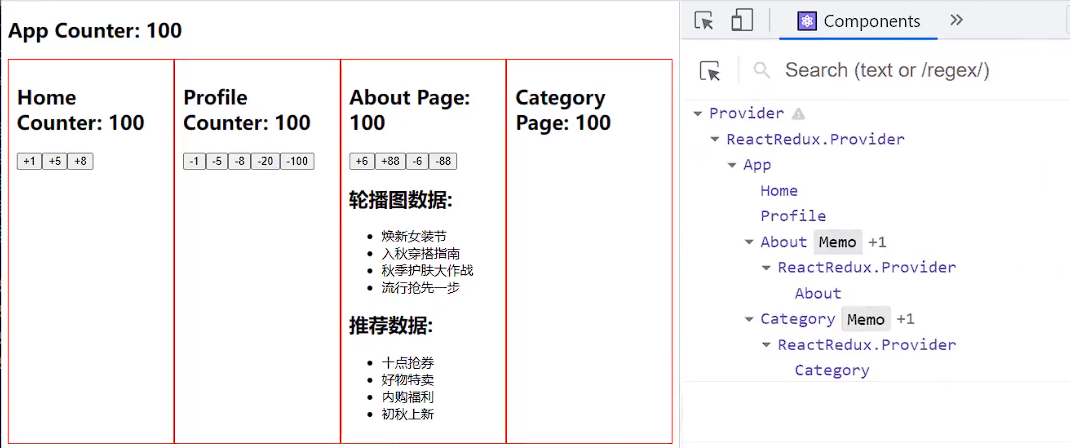Screen dimensions: 1070x448
Task: Click the Memo badge next to About
Action: [x=837, y=242]
